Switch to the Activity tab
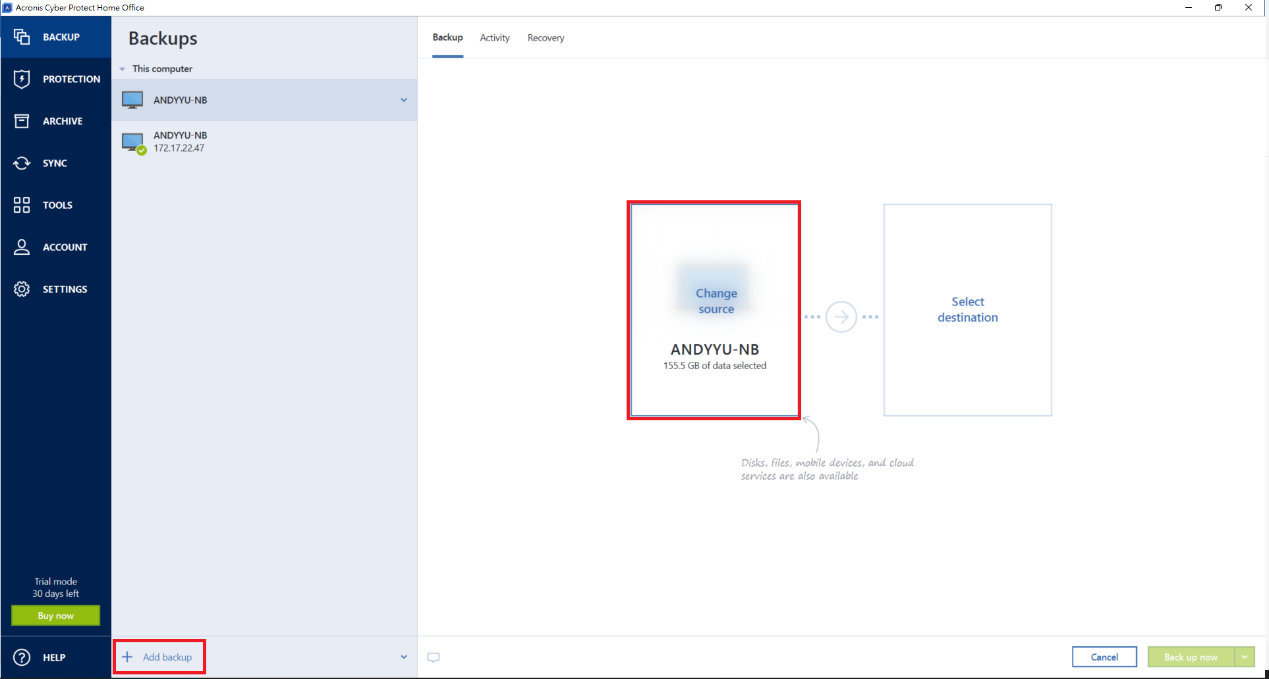Screen dimensions: 1269x679 (495, 38)
